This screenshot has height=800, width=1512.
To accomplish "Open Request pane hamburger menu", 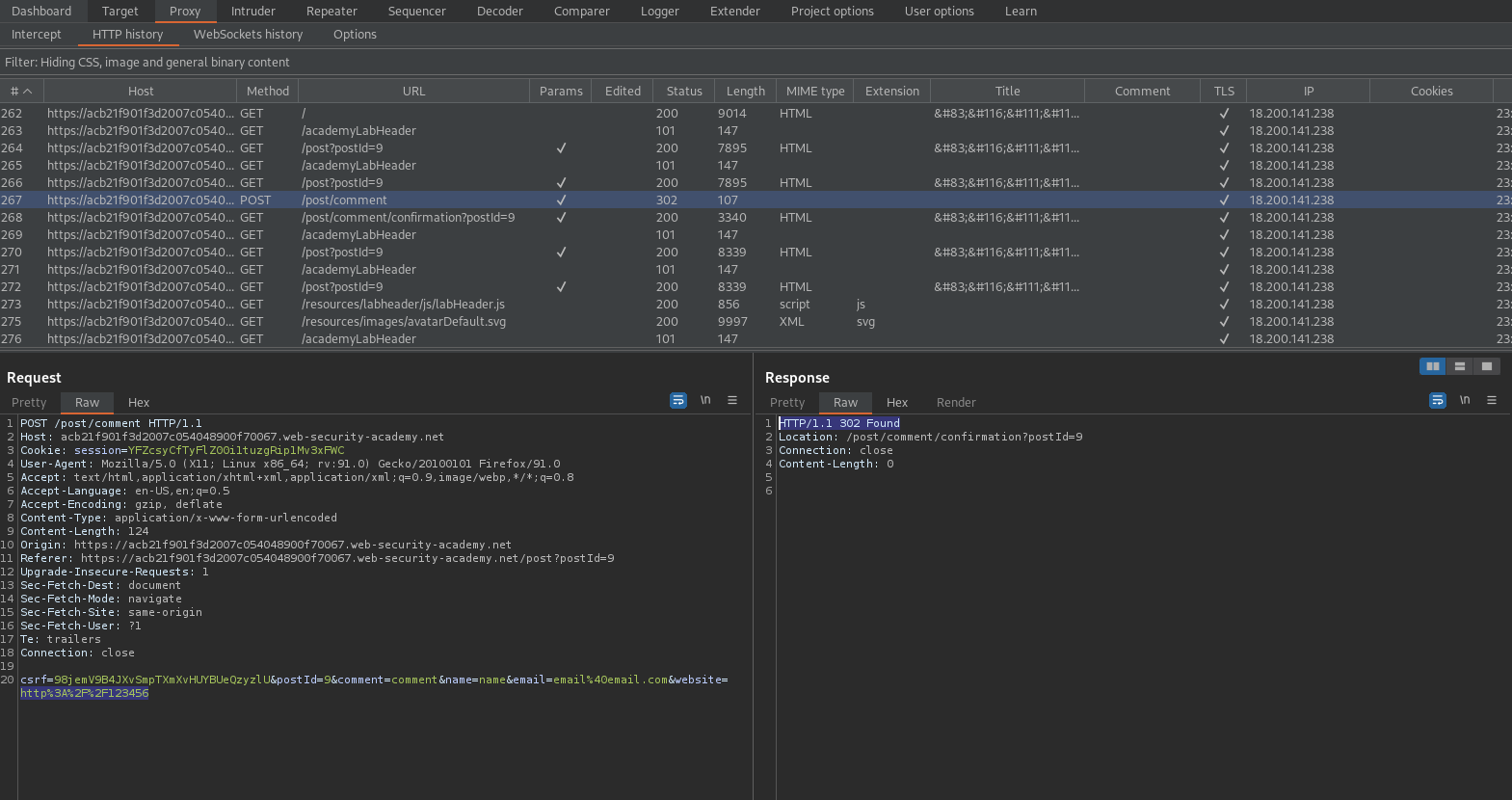I will (732, 400).
